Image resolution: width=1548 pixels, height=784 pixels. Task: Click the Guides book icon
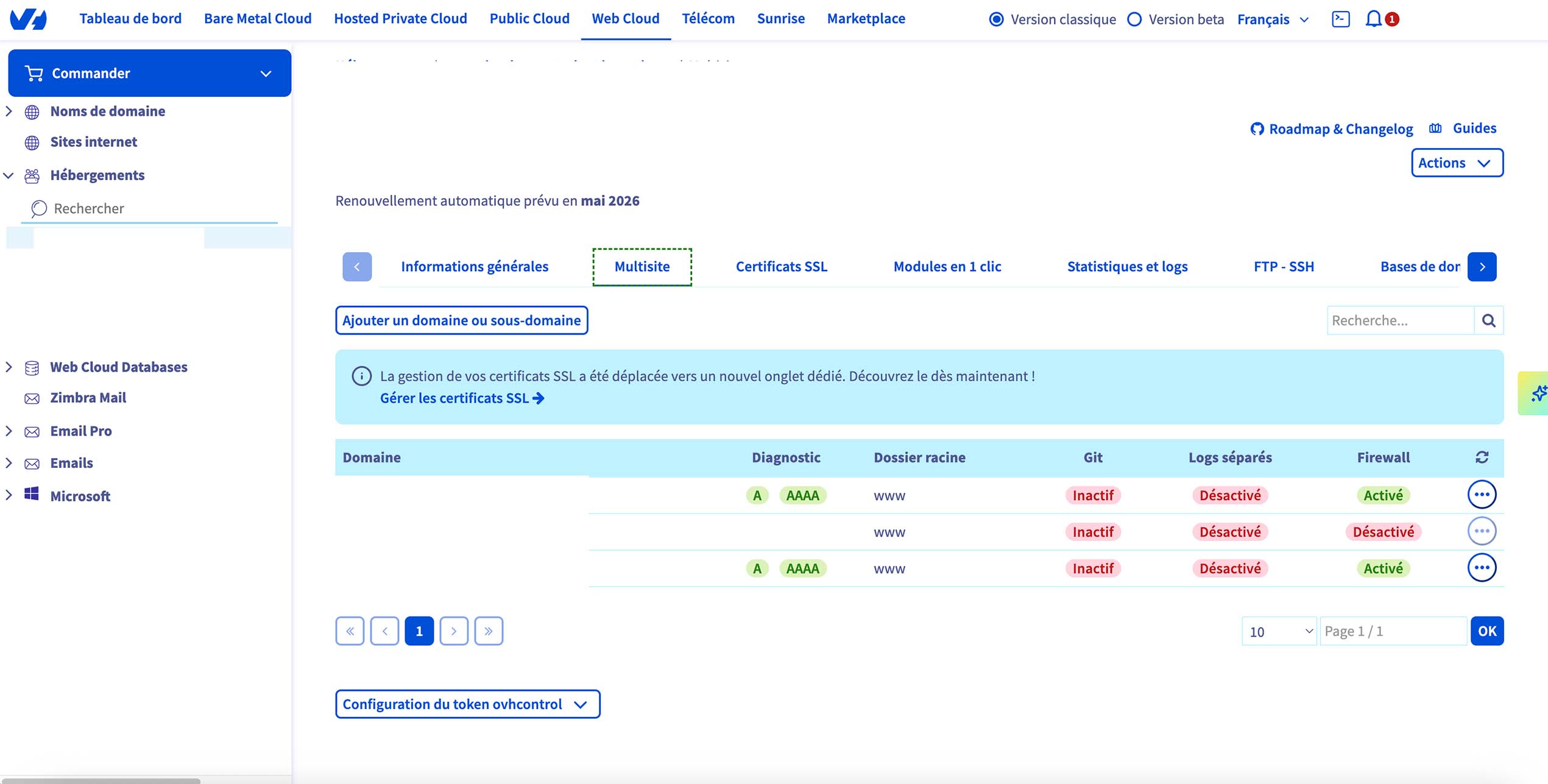[x=1435, y=128]
